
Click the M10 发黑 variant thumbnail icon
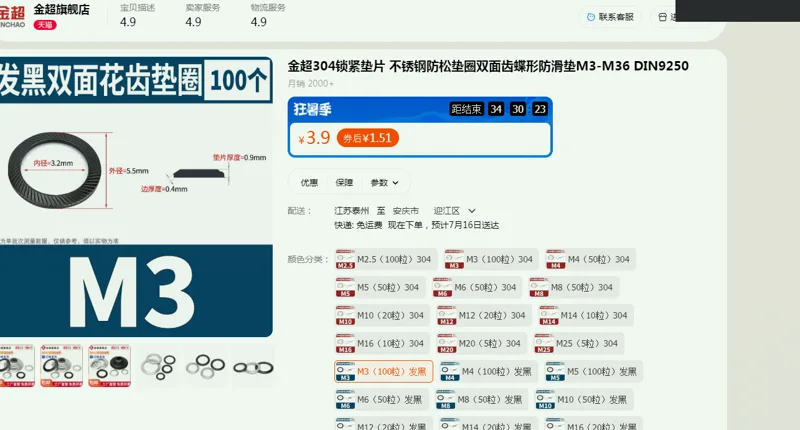pos(545,399)
